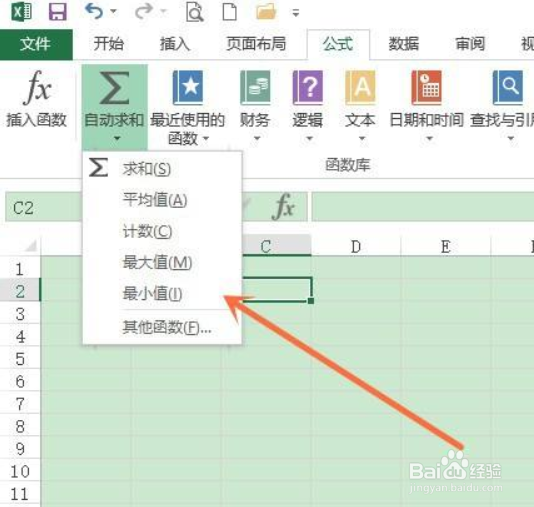The height and width of the screenshot is (507, 534).
Task: Choose 求和(S) from the dropdown menu
Action: (x=162, y=169)
